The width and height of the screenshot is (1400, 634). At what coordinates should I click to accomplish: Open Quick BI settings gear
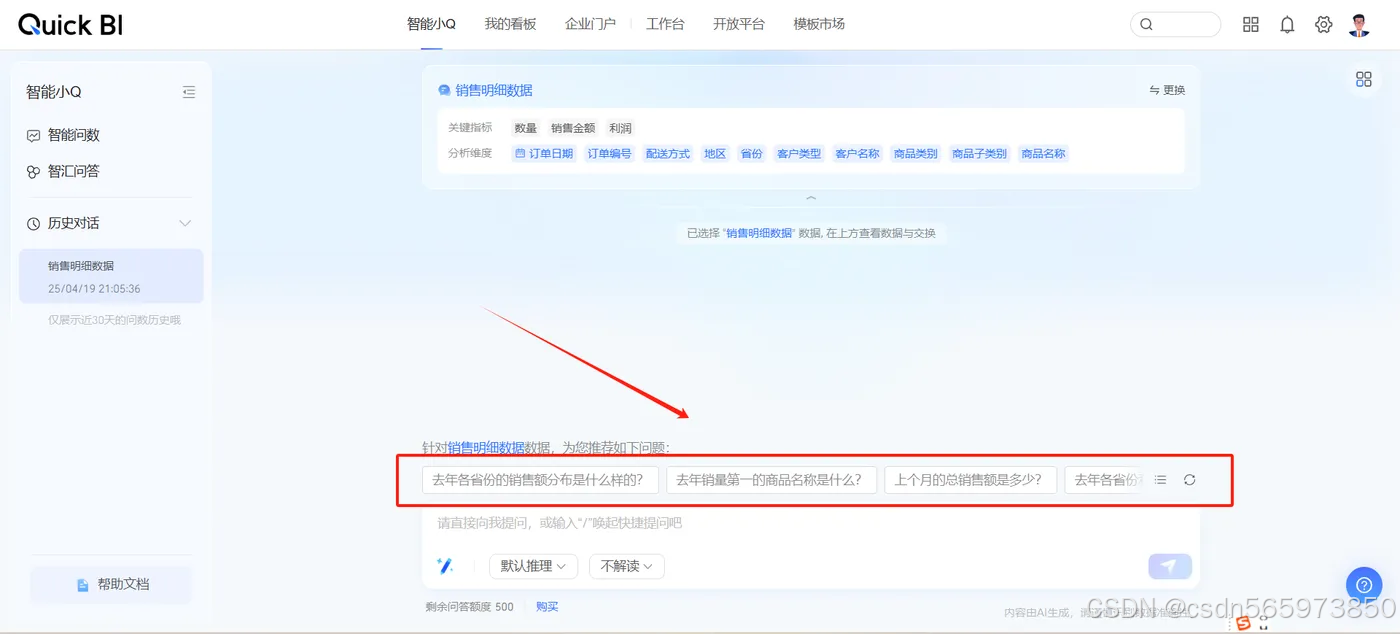click(x=1323, y=24)
